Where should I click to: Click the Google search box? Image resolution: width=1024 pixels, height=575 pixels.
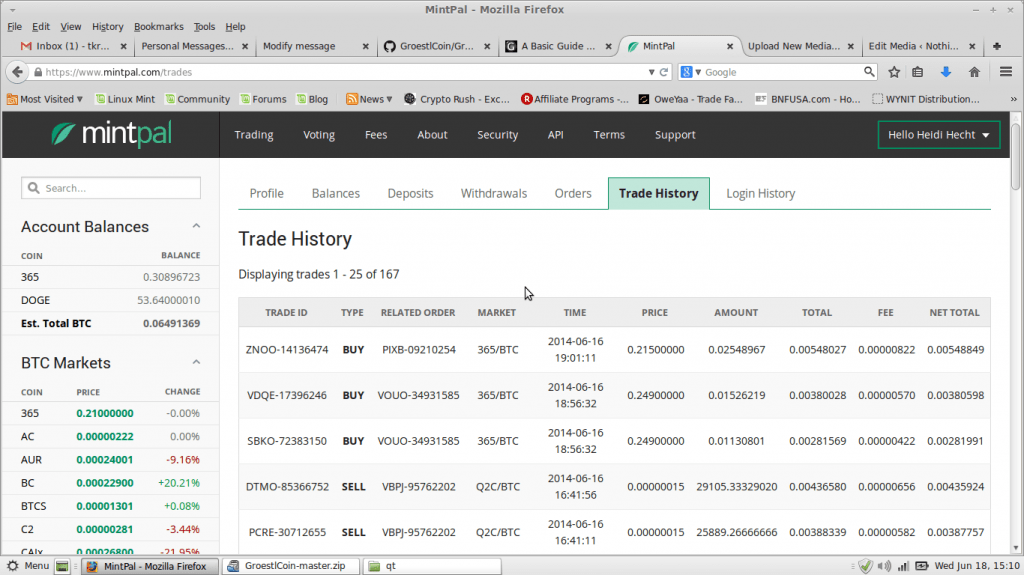[782, 72]
